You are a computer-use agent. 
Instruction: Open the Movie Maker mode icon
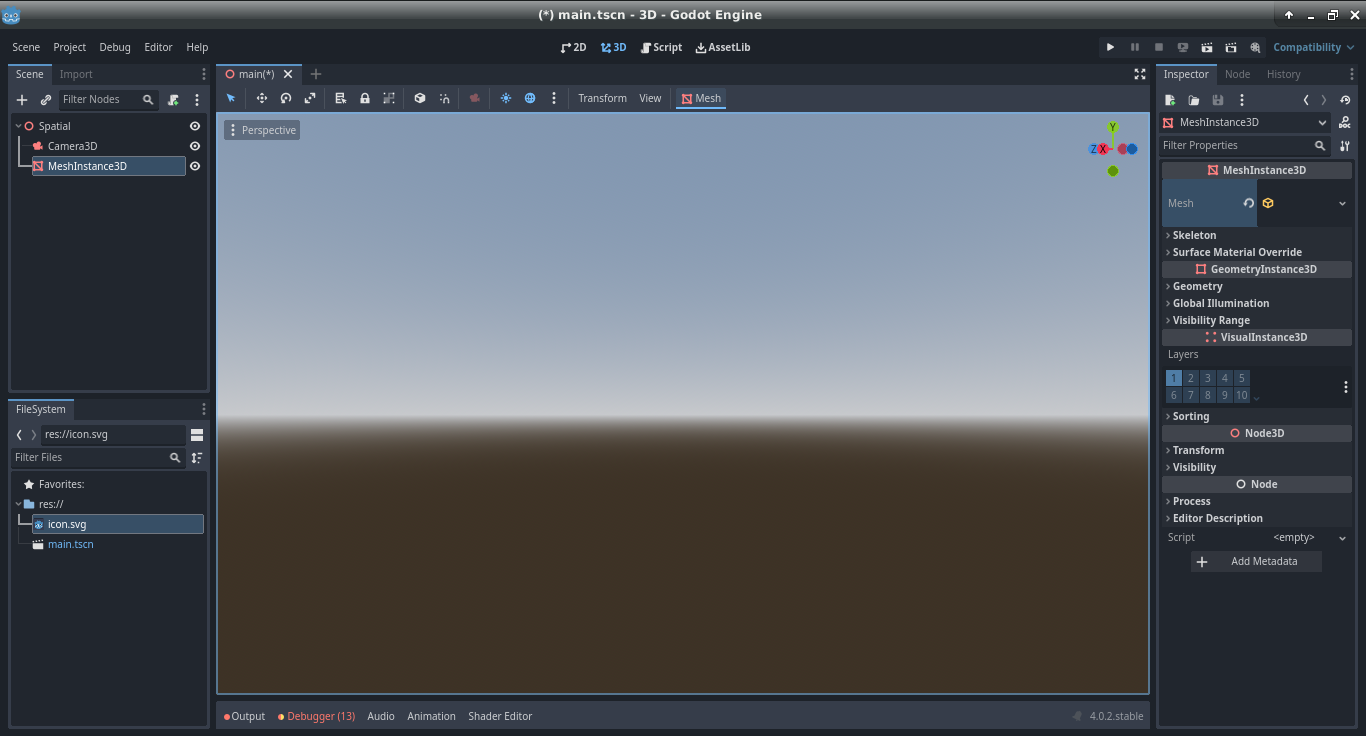click(x=1255, y=47)
